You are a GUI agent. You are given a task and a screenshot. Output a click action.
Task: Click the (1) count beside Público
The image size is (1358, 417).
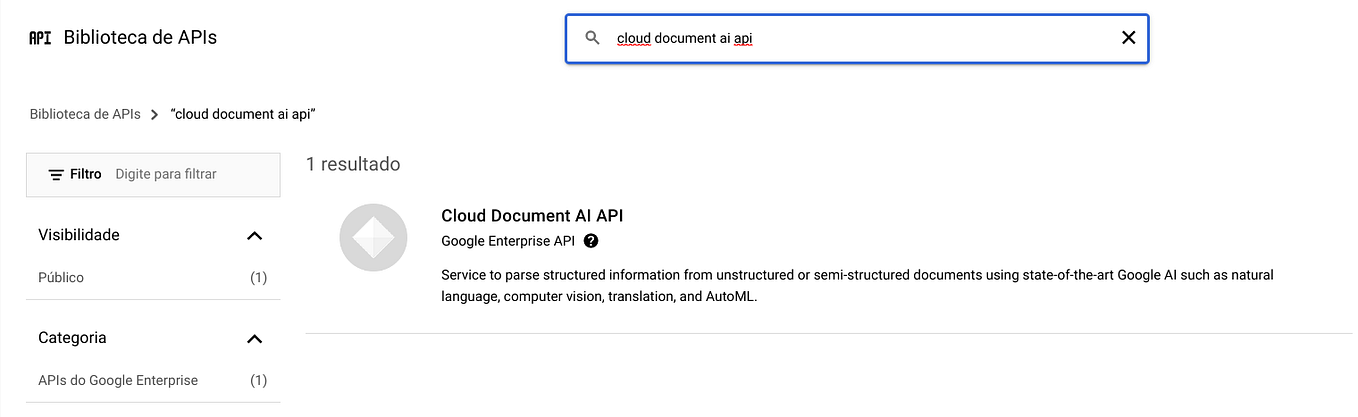259,277
